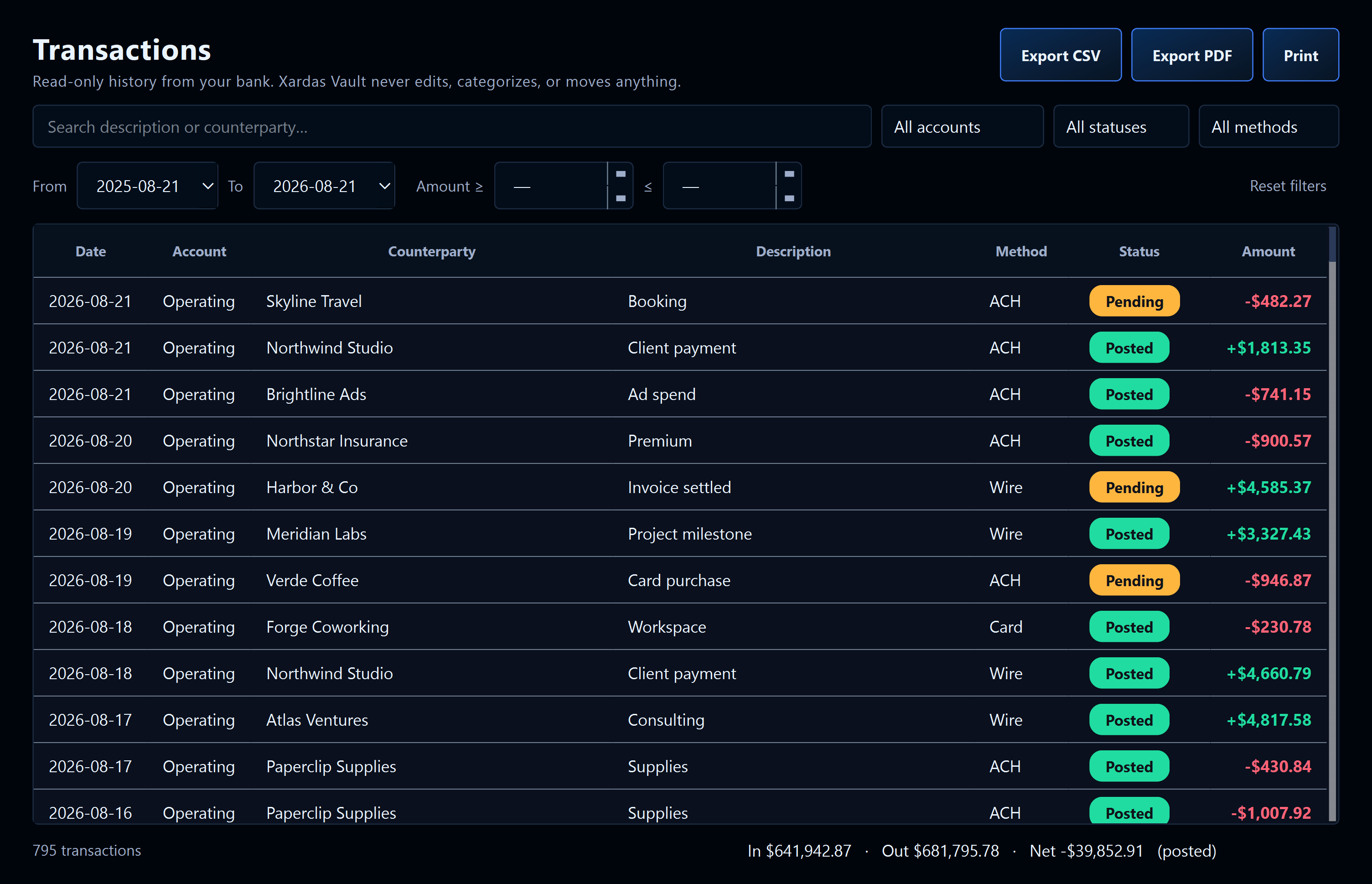Click the amount -$230.78

[x=1277, y=627]
